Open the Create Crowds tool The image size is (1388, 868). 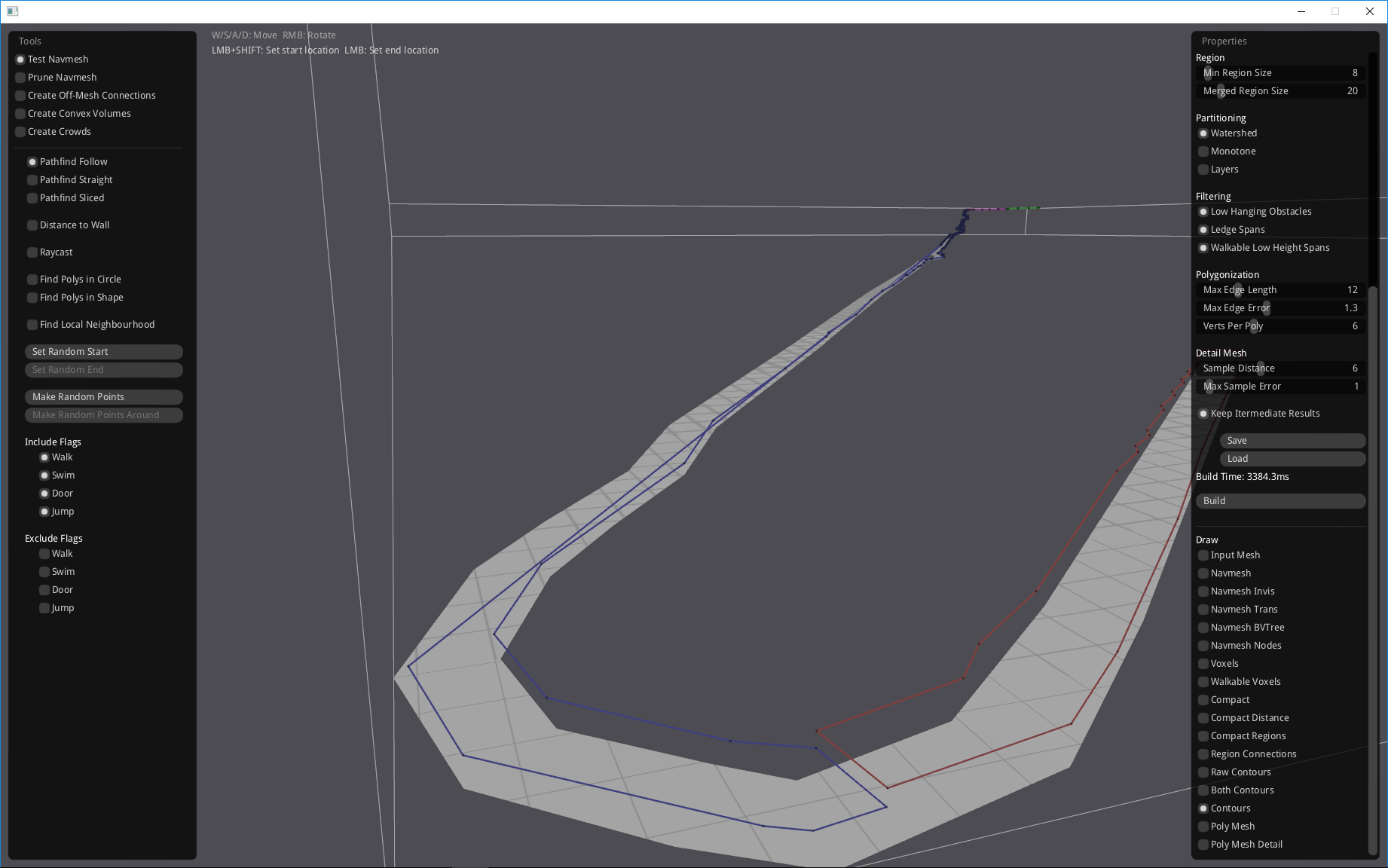click(20, 131)
